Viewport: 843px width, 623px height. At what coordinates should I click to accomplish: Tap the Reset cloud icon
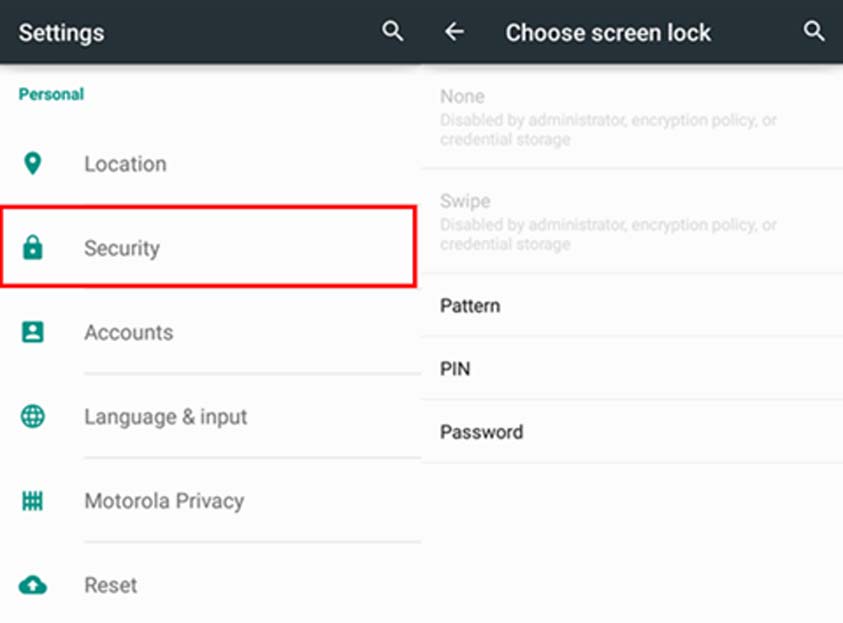click(33, 585)
